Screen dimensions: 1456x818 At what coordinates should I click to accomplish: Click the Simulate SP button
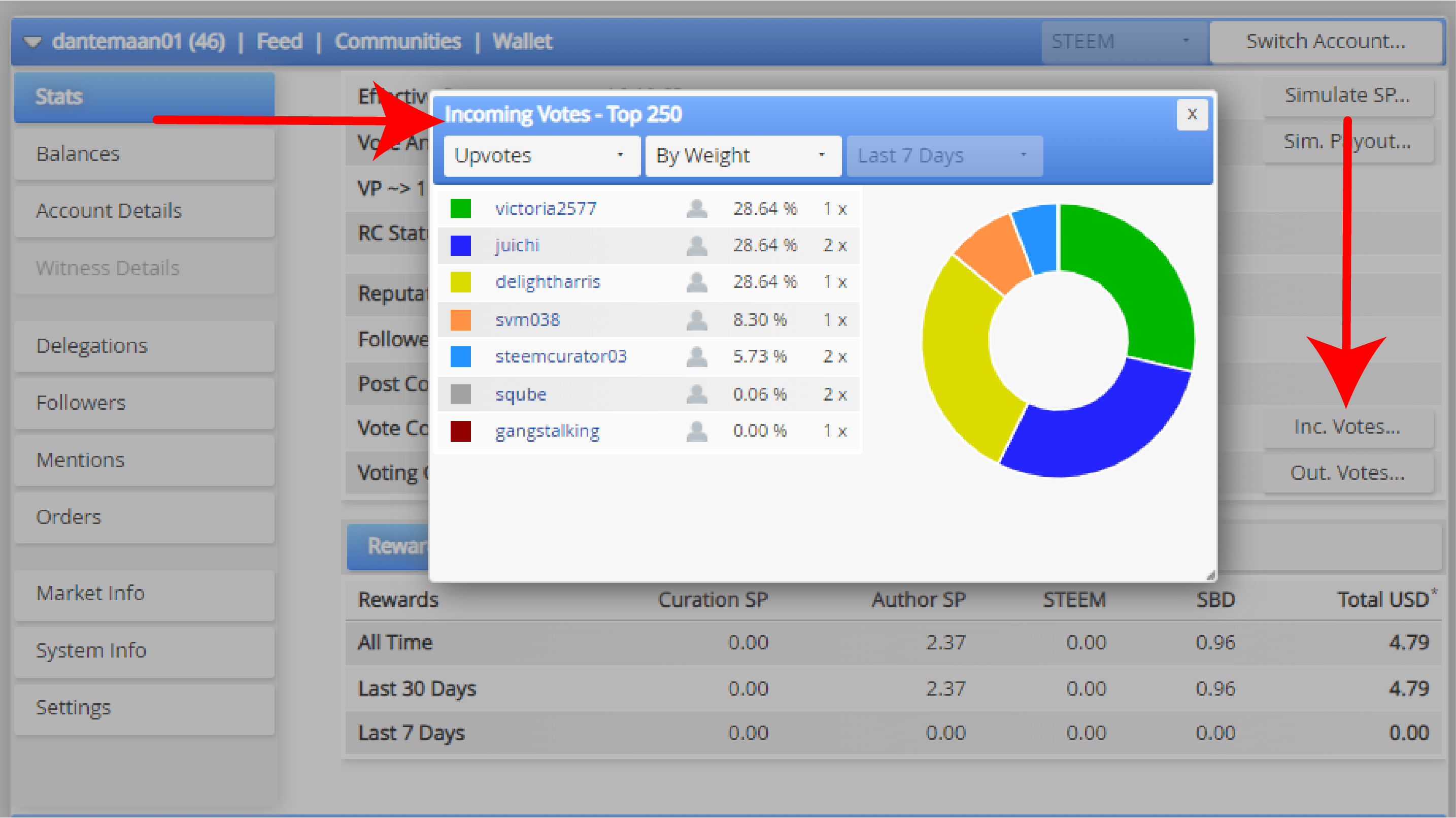pos(1347,95)
